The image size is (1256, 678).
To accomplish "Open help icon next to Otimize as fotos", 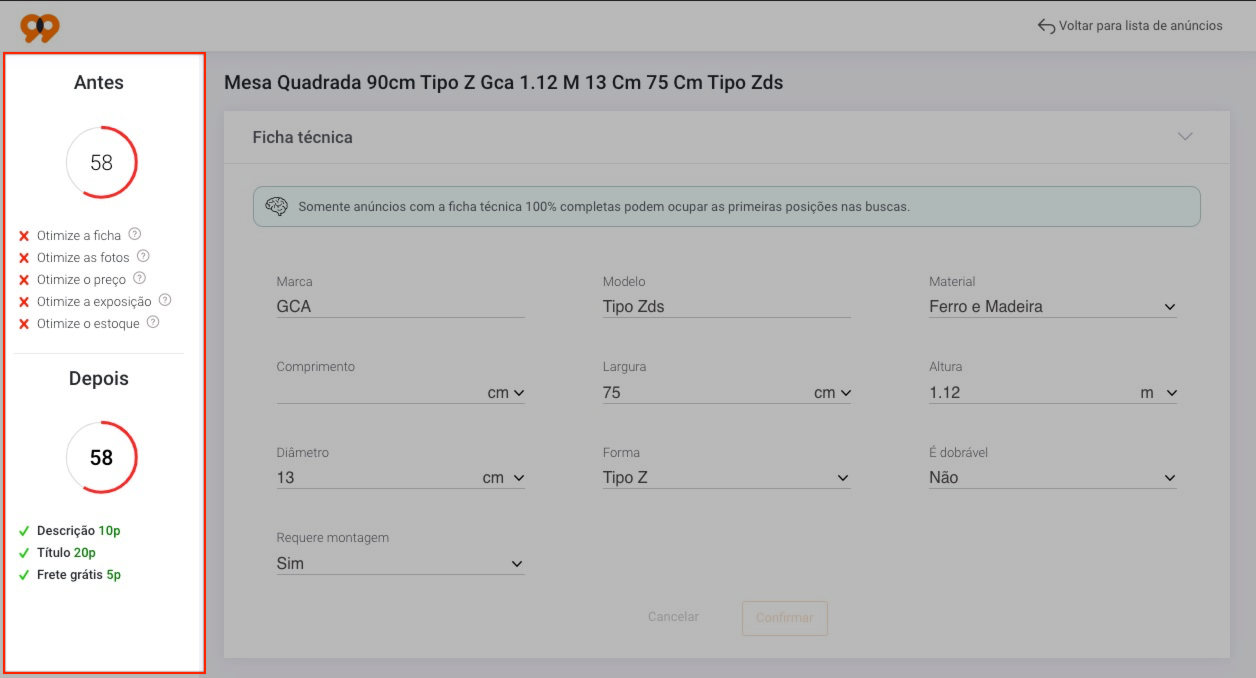I will pyautogui.click(x=143, y=256).
